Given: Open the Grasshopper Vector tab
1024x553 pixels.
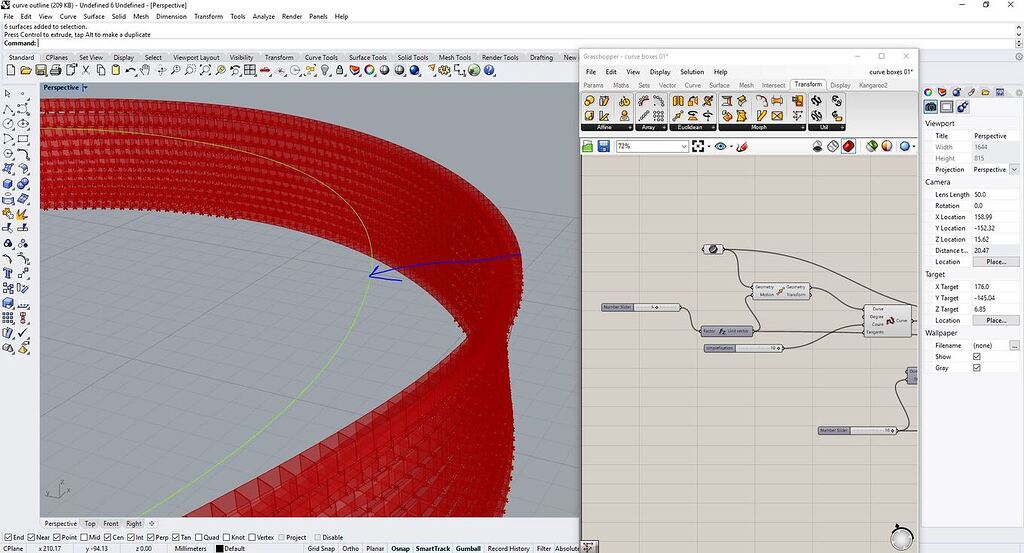Looking at the screenshot, I should [x=667, y=85].
